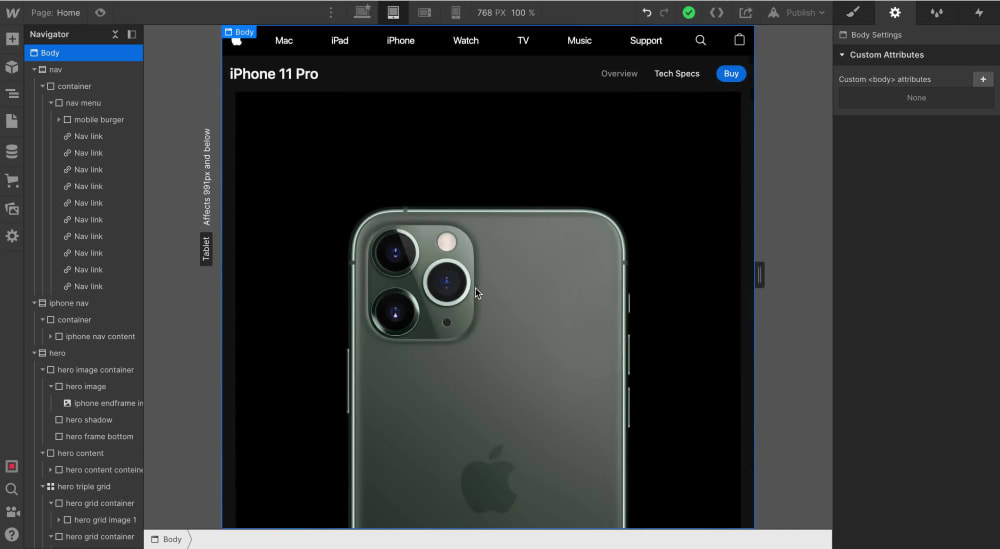
Task: Click Music link in page nav
Action: 580,40
